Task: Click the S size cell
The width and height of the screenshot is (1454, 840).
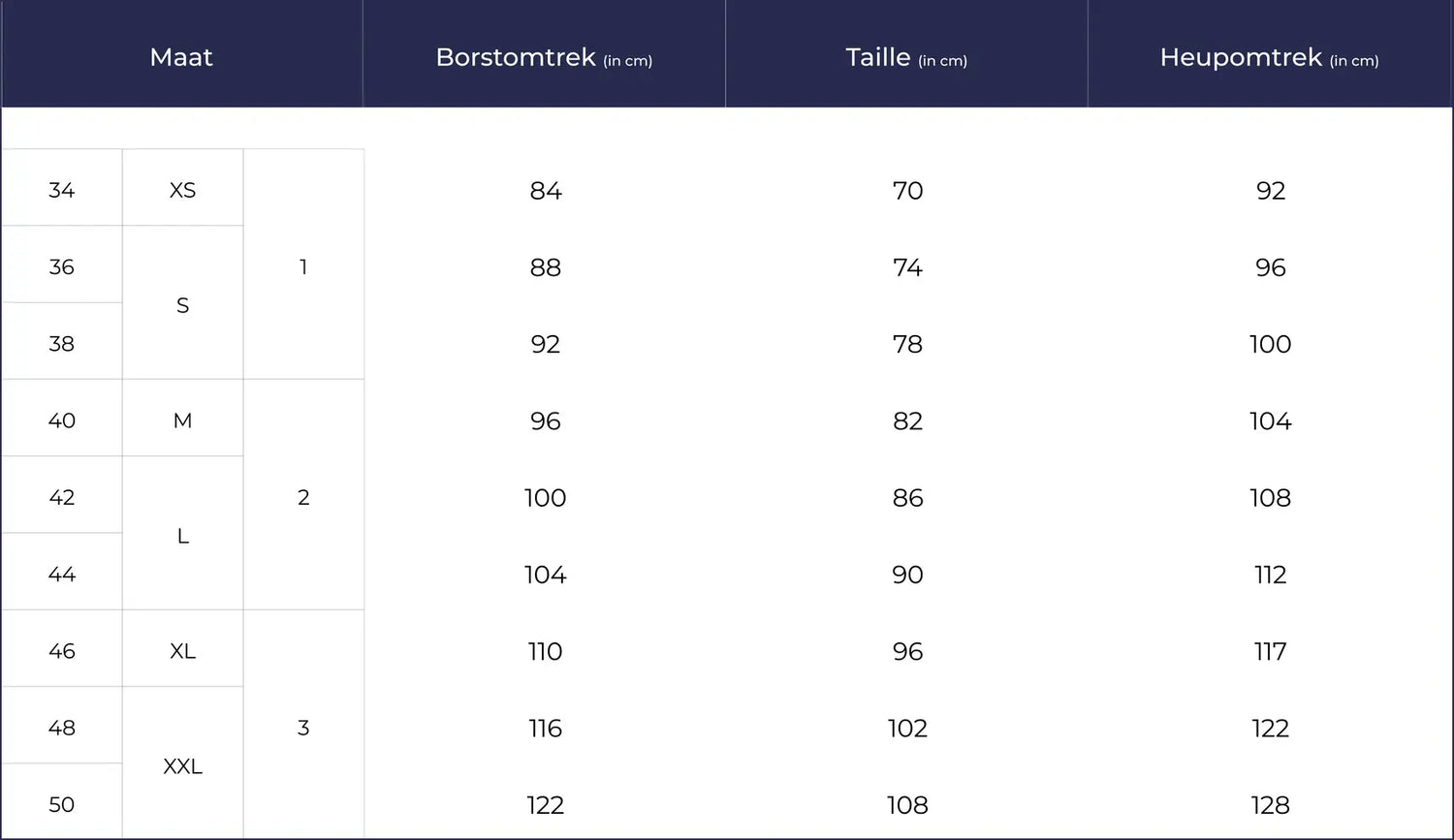Action: pos(182,305)
